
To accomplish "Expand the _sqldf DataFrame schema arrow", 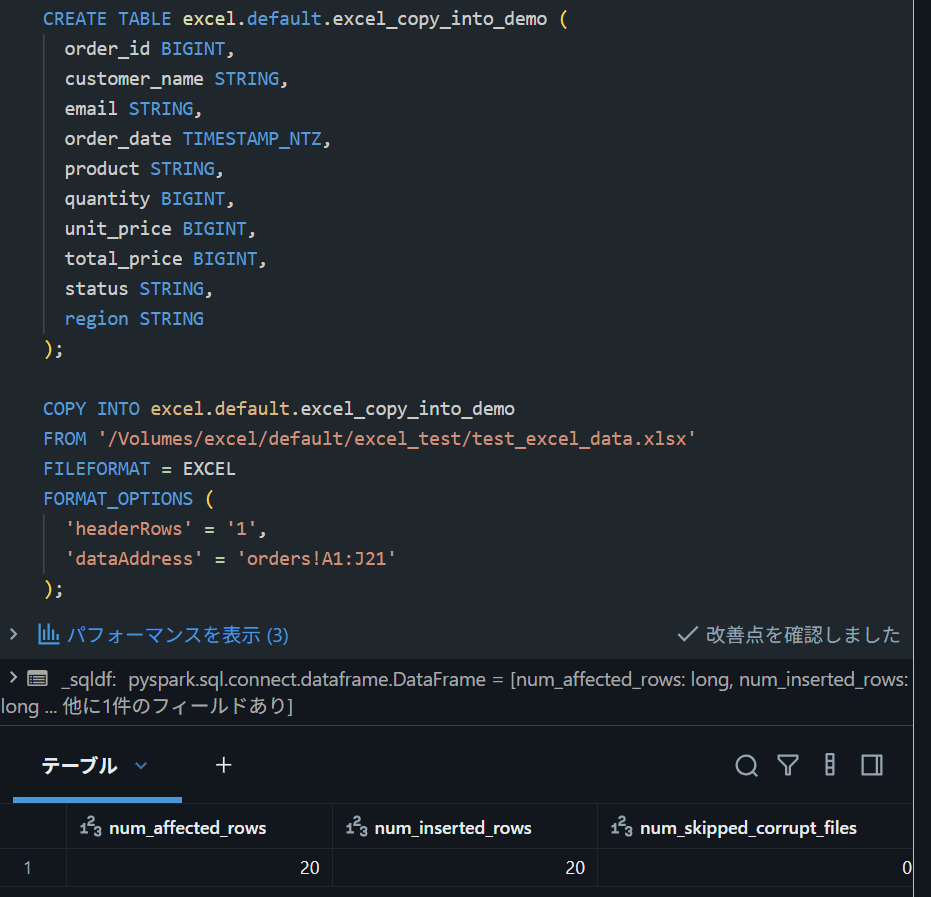I will [13, 677].
